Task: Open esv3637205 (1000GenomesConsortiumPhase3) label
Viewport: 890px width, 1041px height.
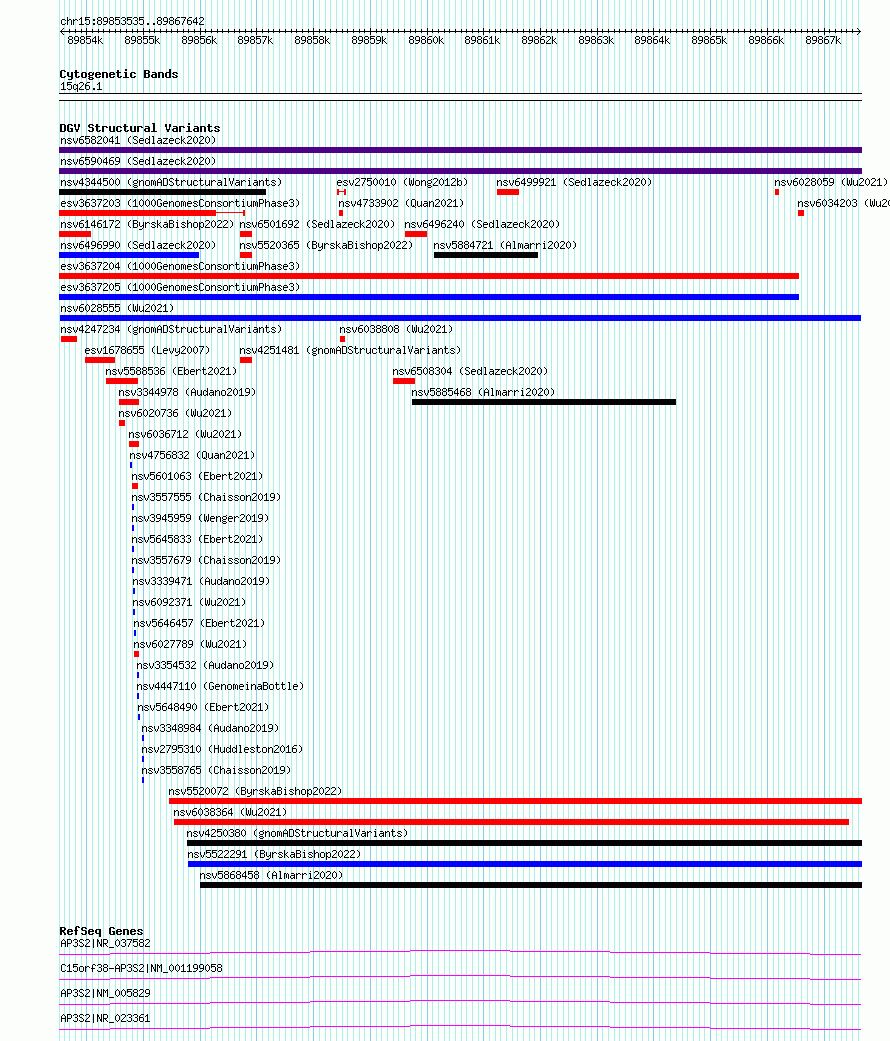Action: pos(180,287)
